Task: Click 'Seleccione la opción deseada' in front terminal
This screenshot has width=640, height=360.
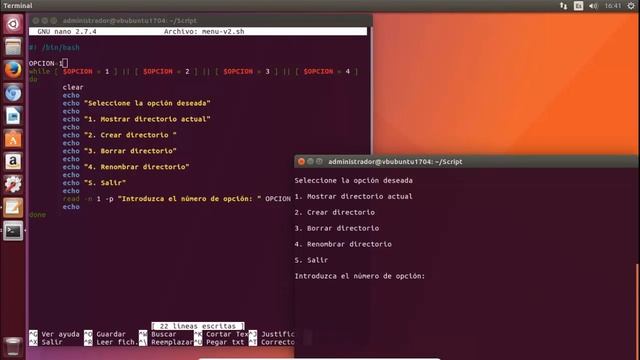Action: pyautogui.click(x=353, y=180)
